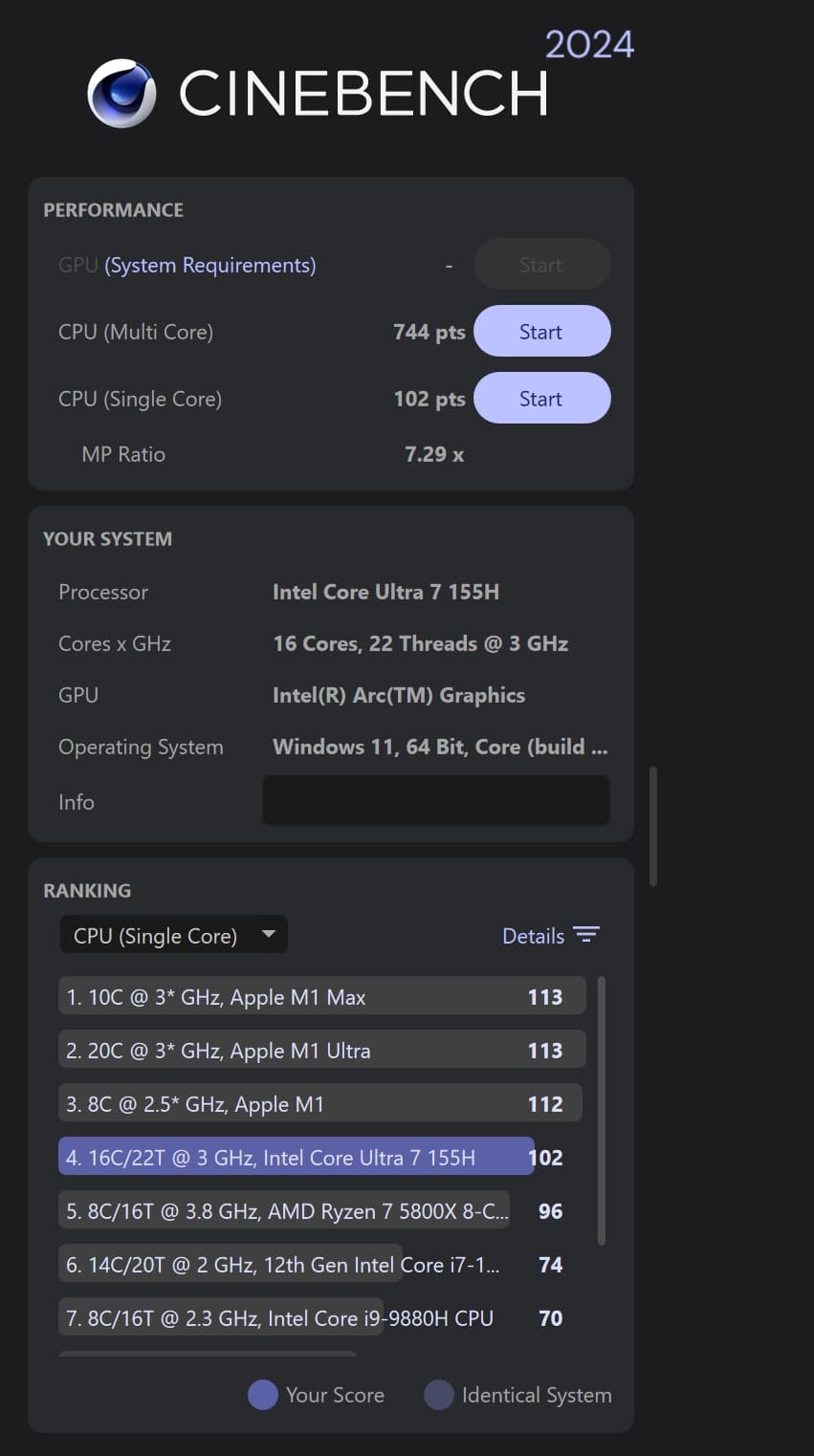Open the Details ranking view
Screen dimensions: 814x1456
pyautogui.click(x=533, y=936)
